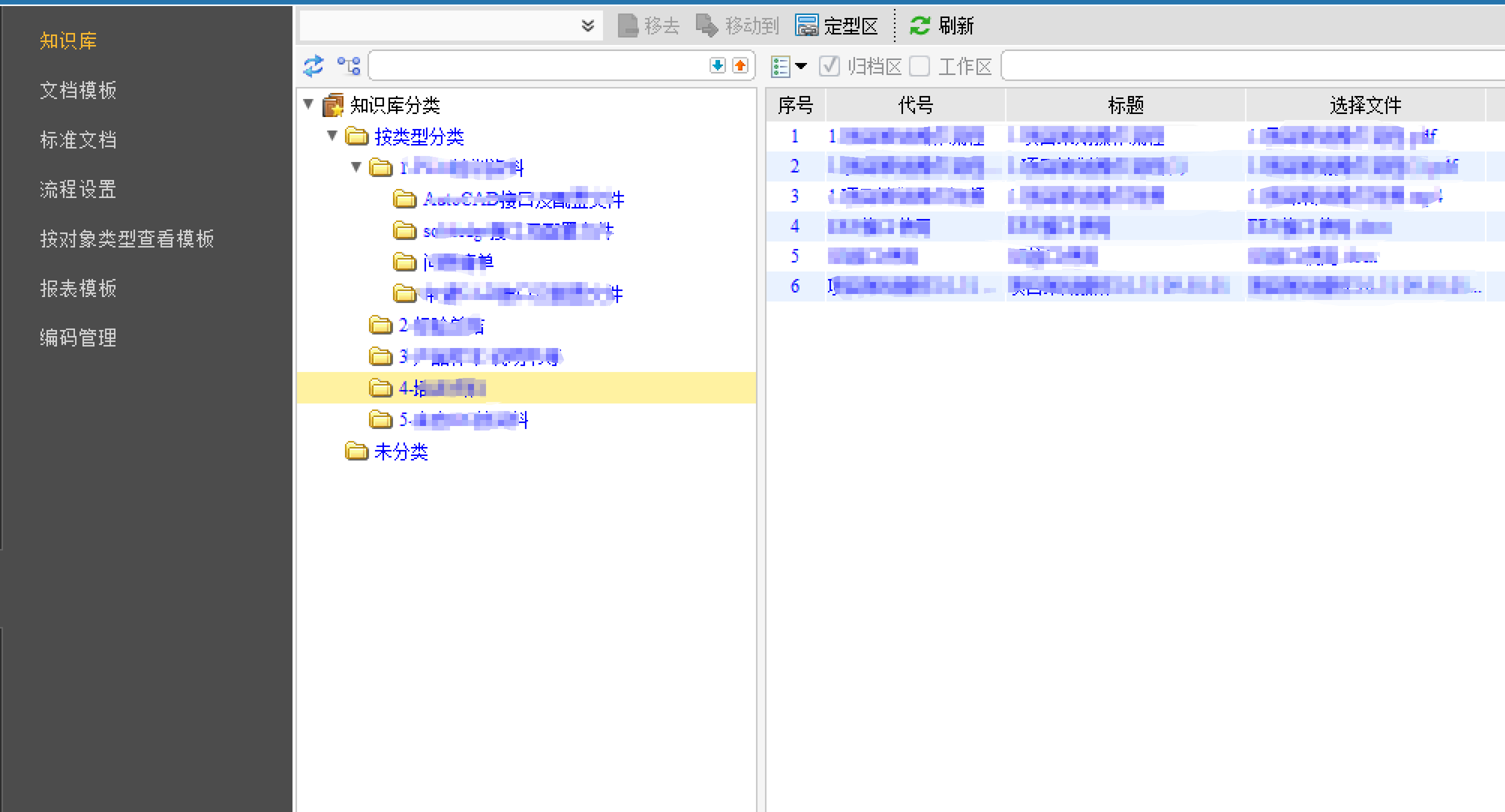
Task: Toggle the 归档区 checkbox
Action: point(829,66)
